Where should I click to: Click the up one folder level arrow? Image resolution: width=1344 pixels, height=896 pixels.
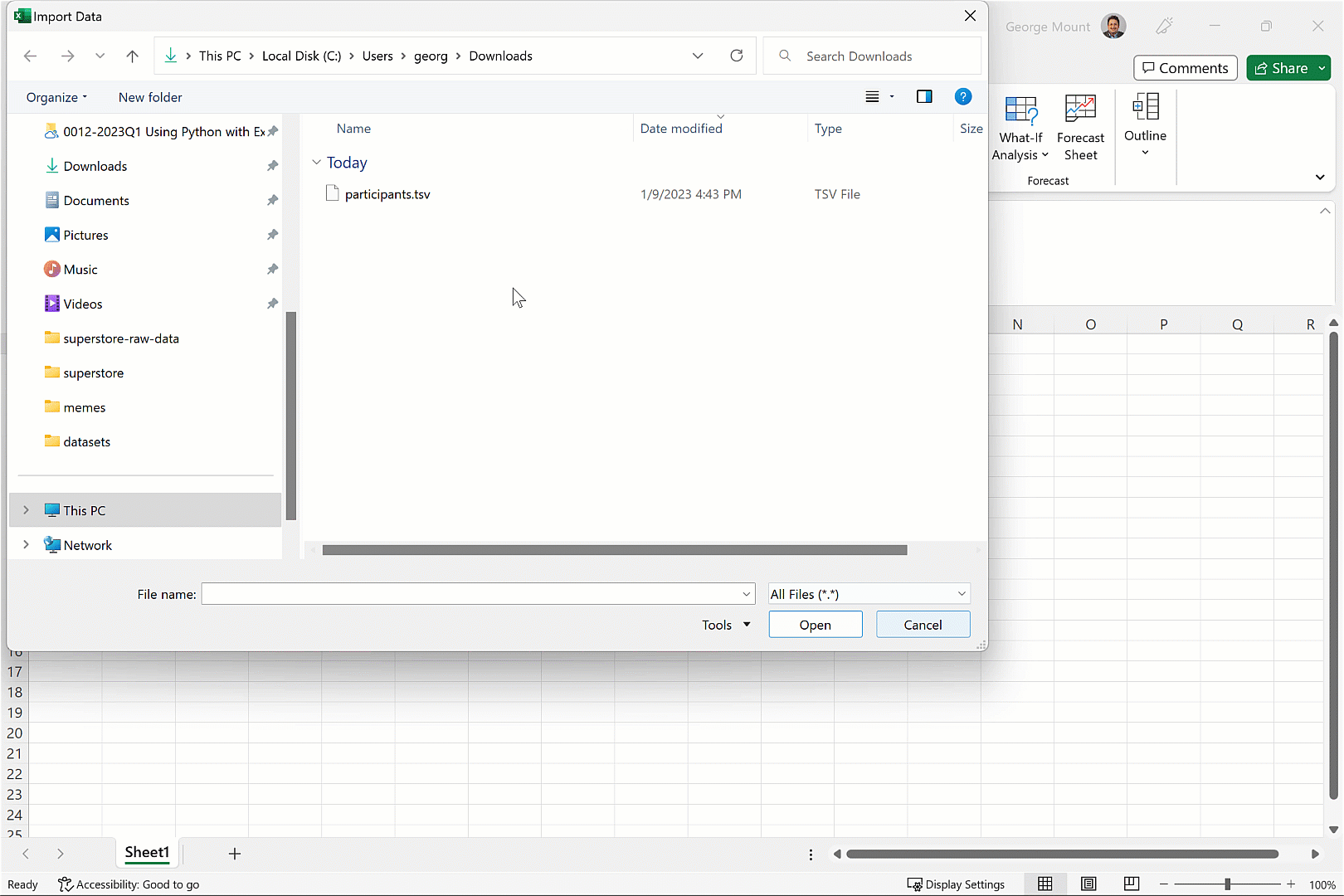pos(132,56)
